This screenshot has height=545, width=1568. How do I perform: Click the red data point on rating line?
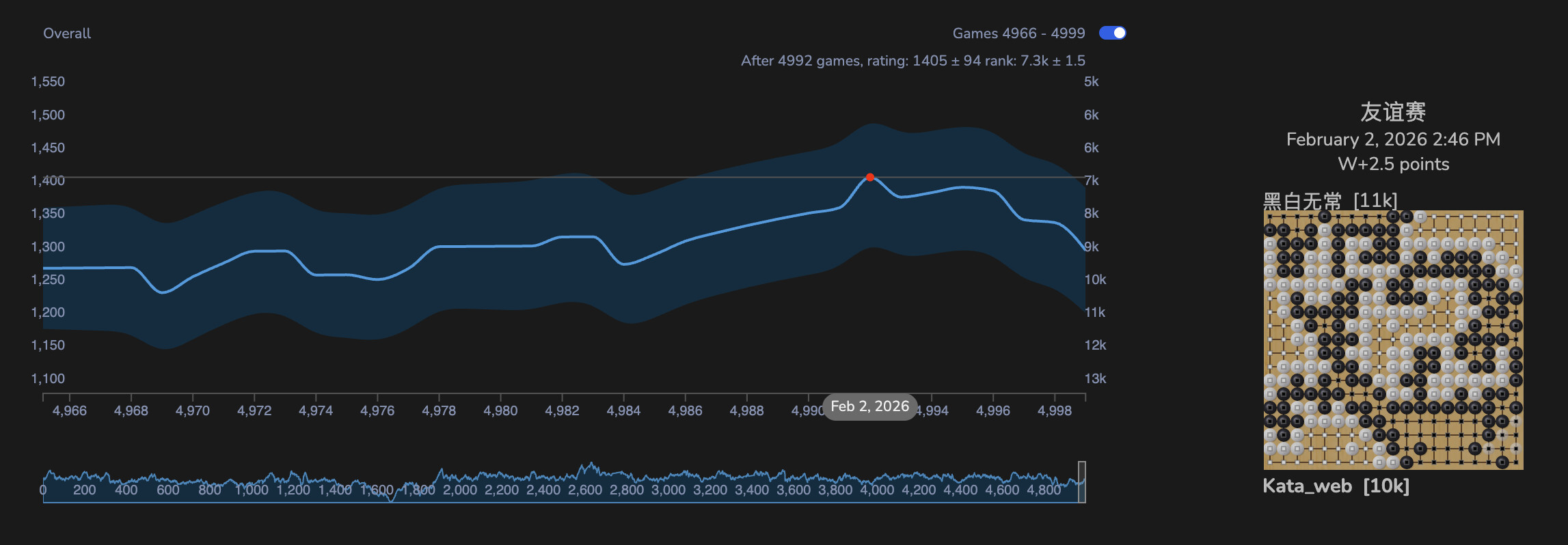tap(869, 177)
